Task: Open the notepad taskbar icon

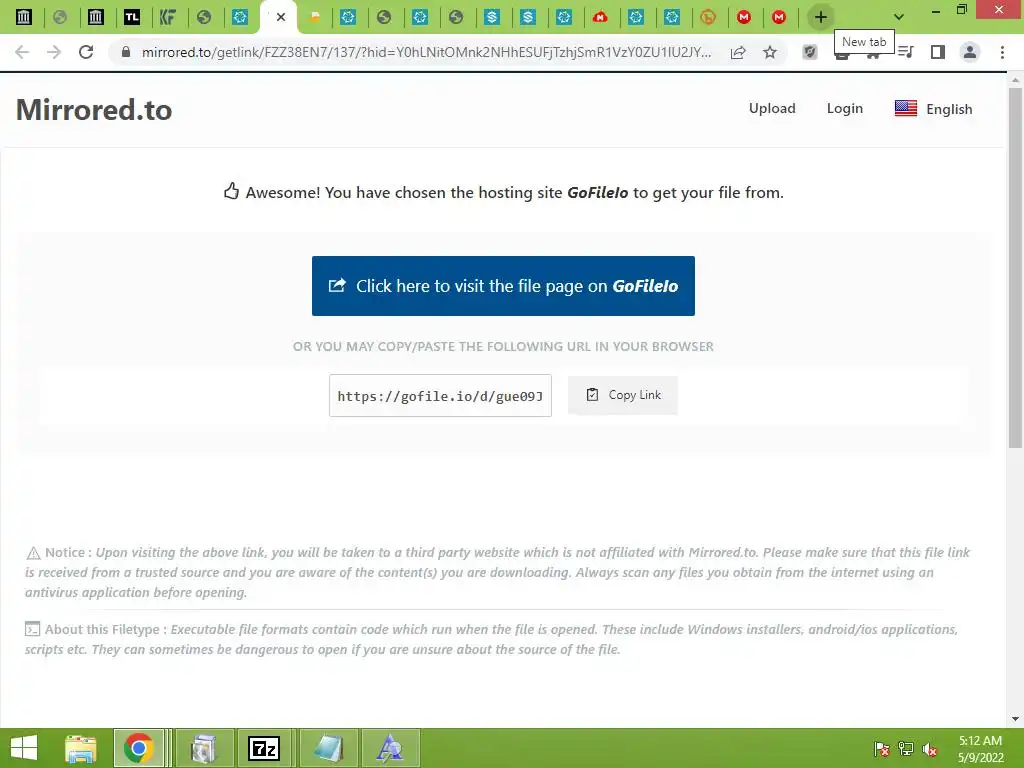Action: (328, 748)
